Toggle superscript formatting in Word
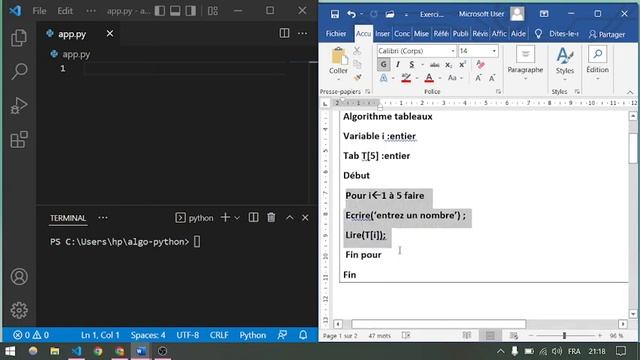 tap(462, 64)
